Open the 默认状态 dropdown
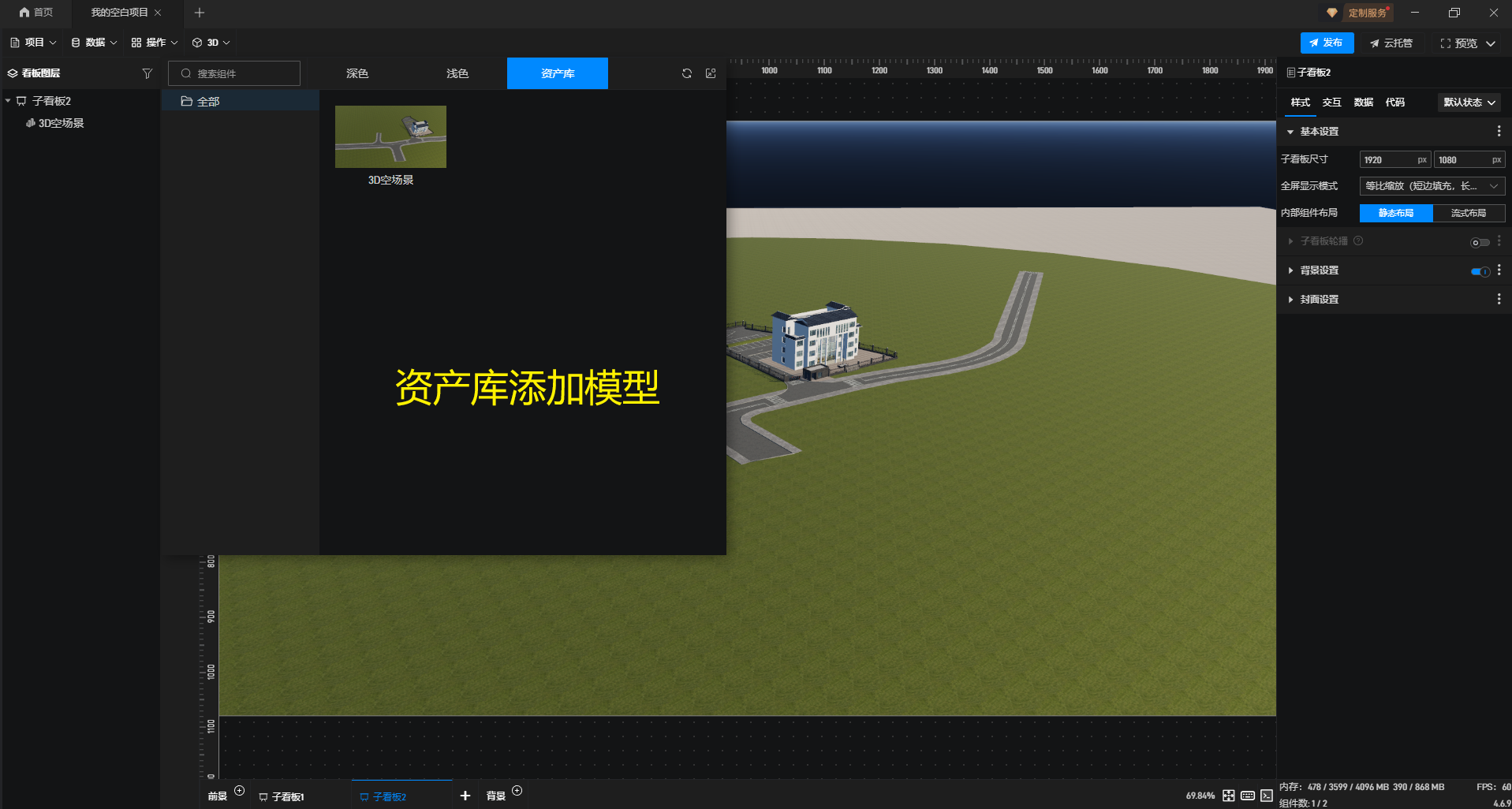This screenshot has height=809, width=1512. [1469, 103]
